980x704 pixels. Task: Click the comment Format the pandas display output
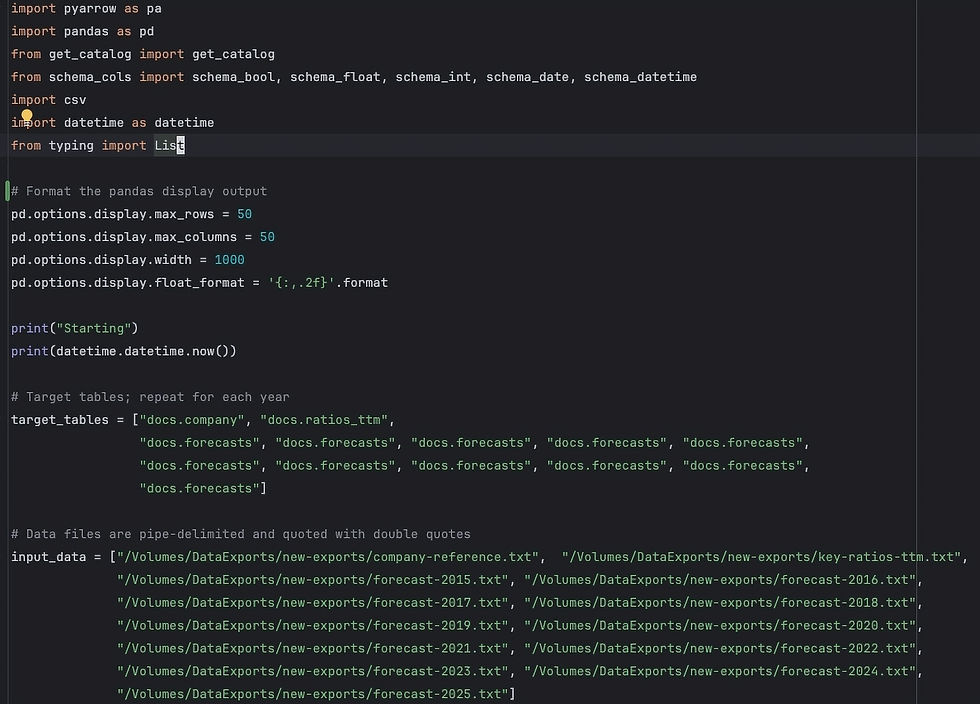(140, 190)
